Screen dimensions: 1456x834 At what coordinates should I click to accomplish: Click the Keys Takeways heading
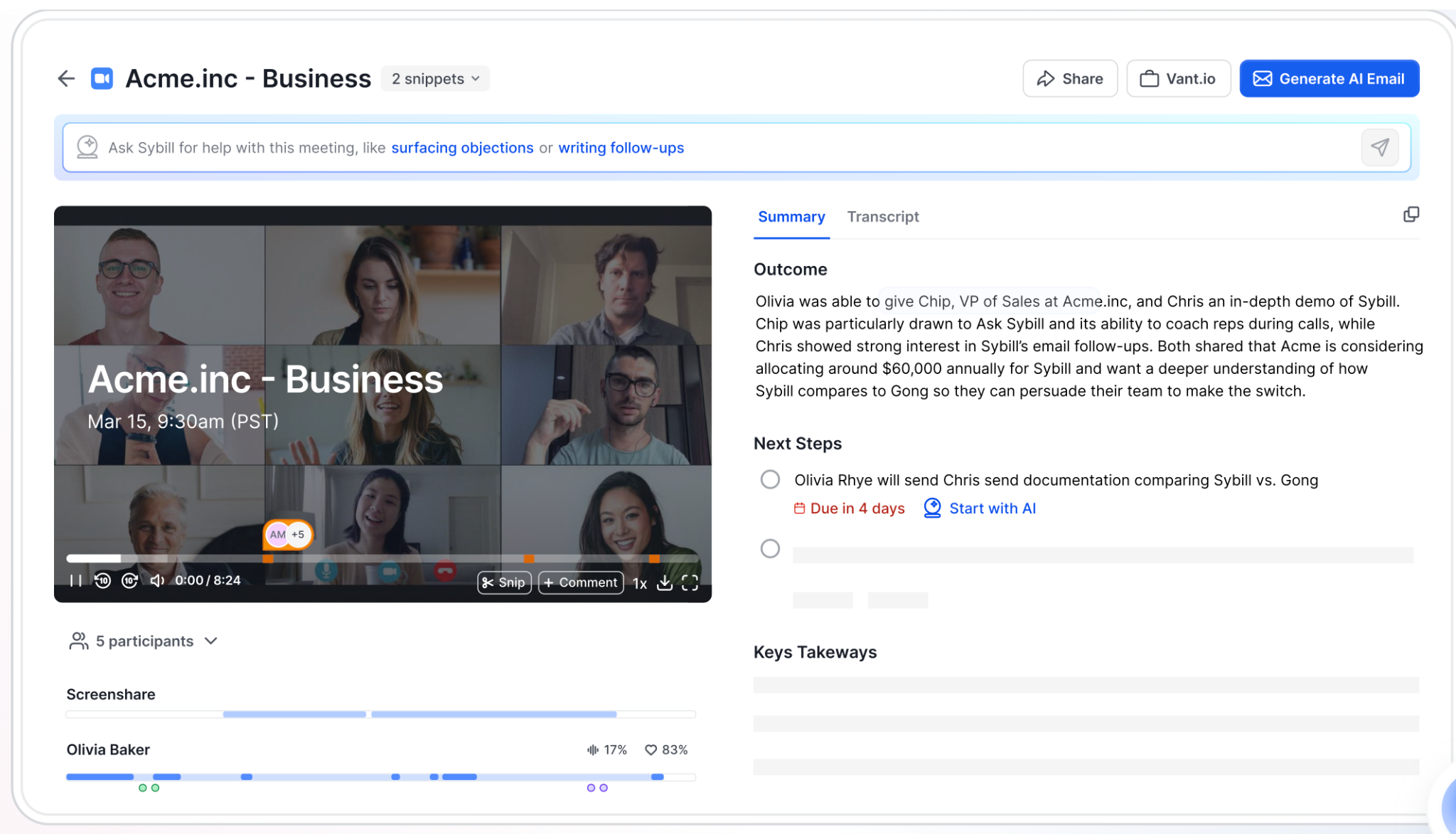(x=815, y=652)
